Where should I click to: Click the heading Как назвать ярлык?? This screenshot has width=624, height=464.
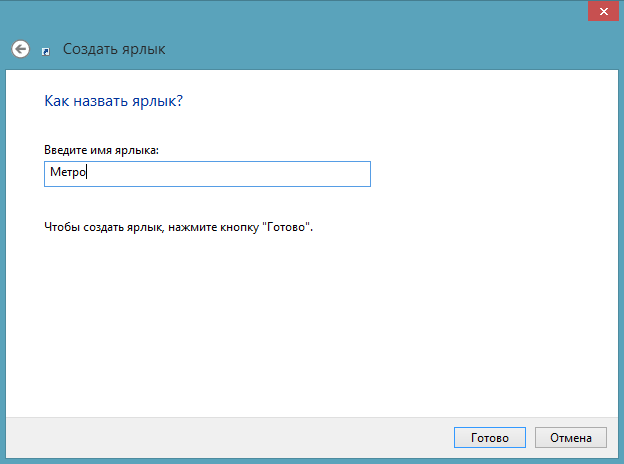[113, 101]
